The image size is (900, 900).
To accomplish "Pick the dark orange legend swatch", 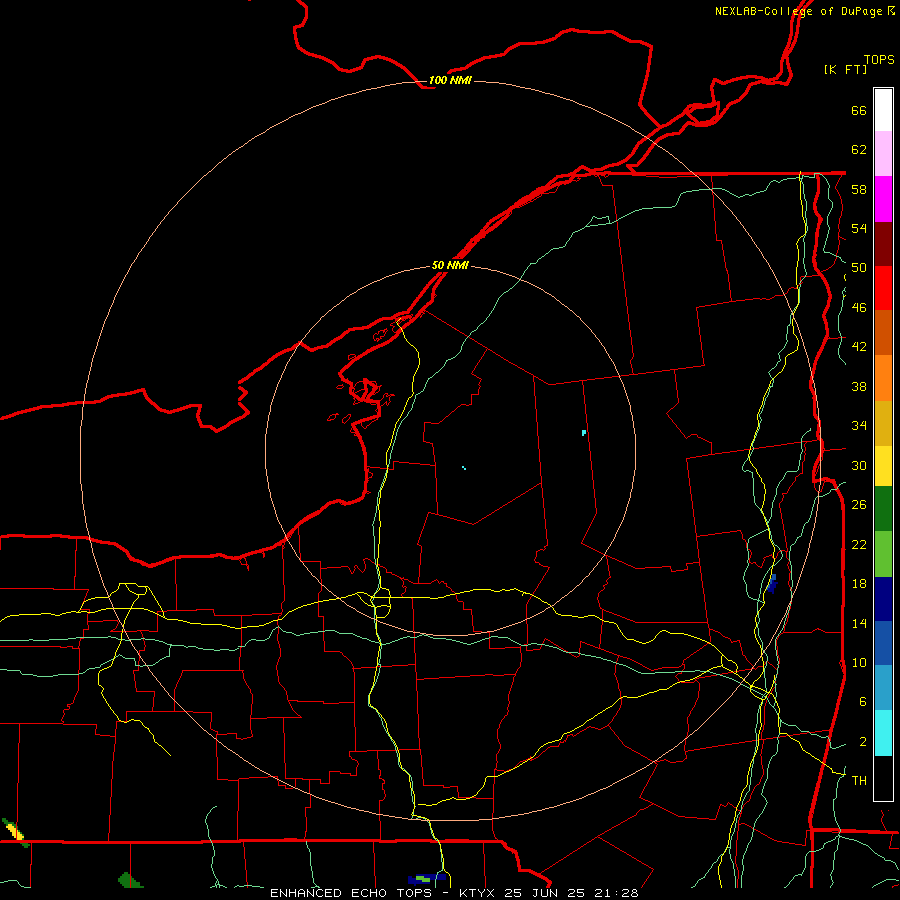I will 883,333.
